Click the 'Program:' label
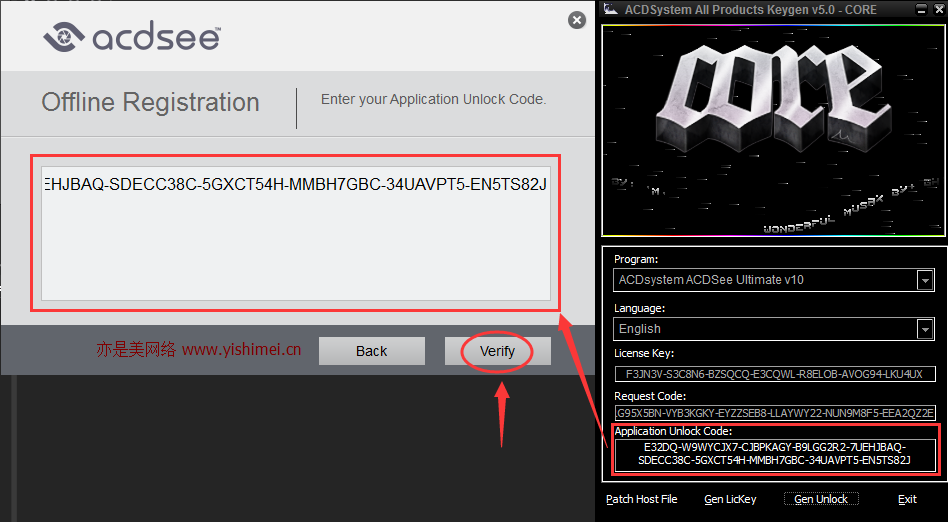The image size is (948, 522). coord(636,259)
